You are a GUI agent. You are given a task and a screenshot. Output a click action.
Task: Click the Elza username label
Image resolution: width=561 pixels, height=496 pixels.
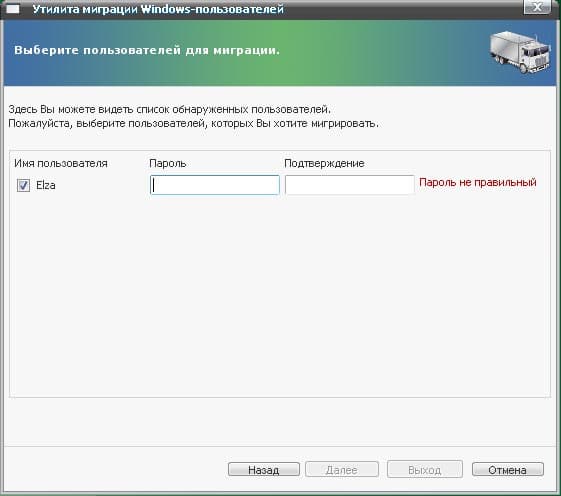tap(46, 185)
